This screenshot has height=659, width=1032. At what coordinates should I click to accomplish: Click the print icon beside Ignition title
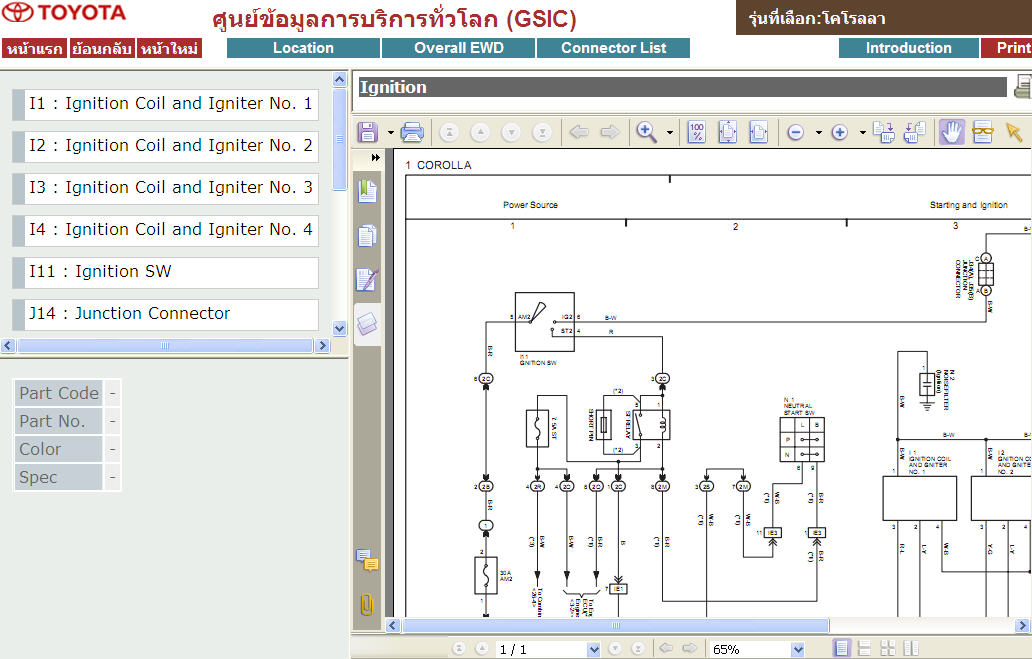coord(1023,87)
